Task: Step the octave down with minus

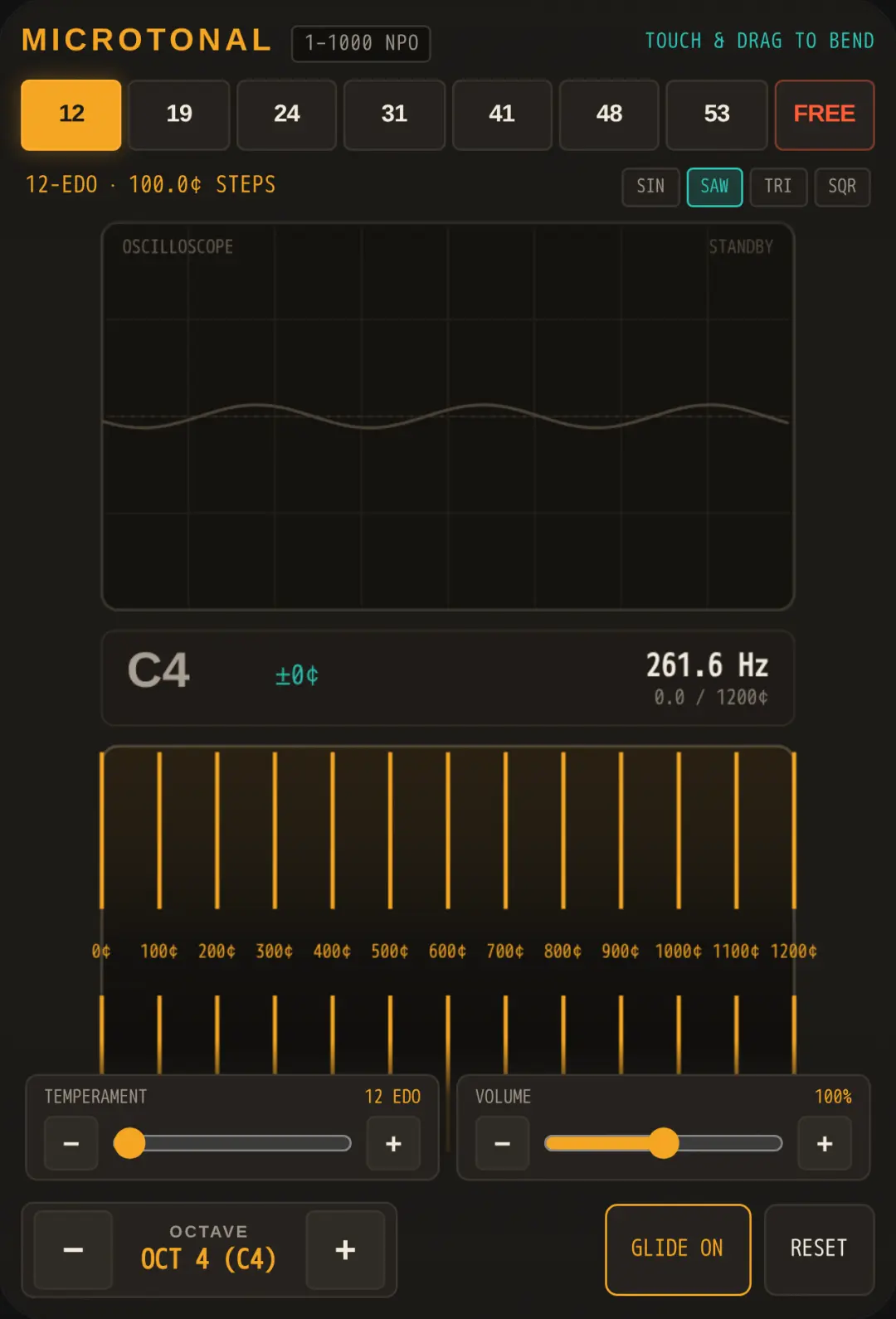Action: click(x=73, y=1250)
